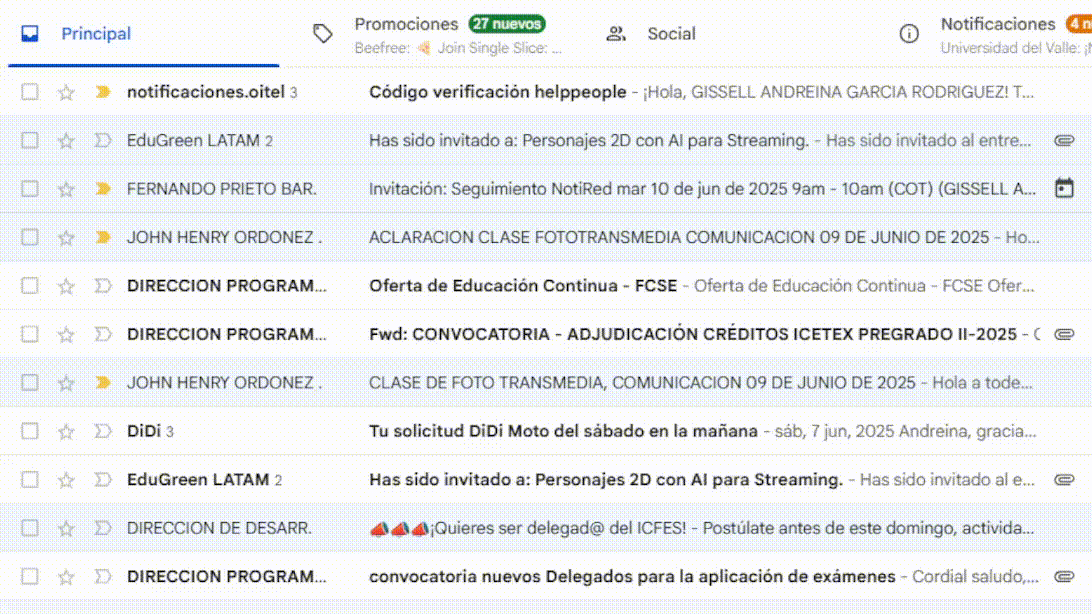Select checkbox for ICFES delegad@ email
The height and width of the screenshot is (614, 1092).
[30, 528]
